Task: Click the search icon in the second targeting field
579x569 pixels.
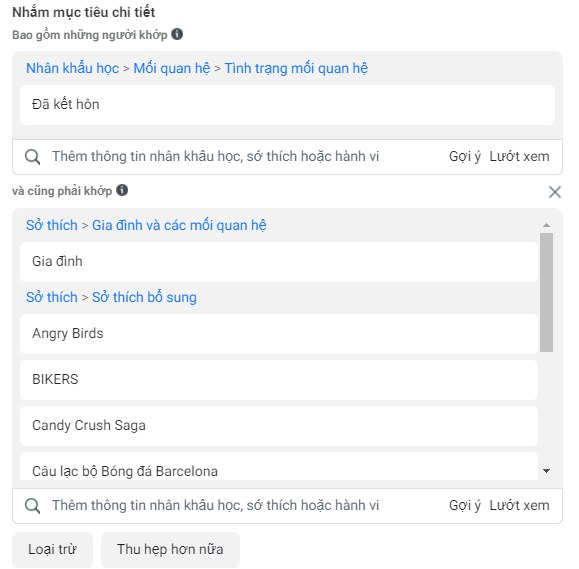Action: click(32, 505)
